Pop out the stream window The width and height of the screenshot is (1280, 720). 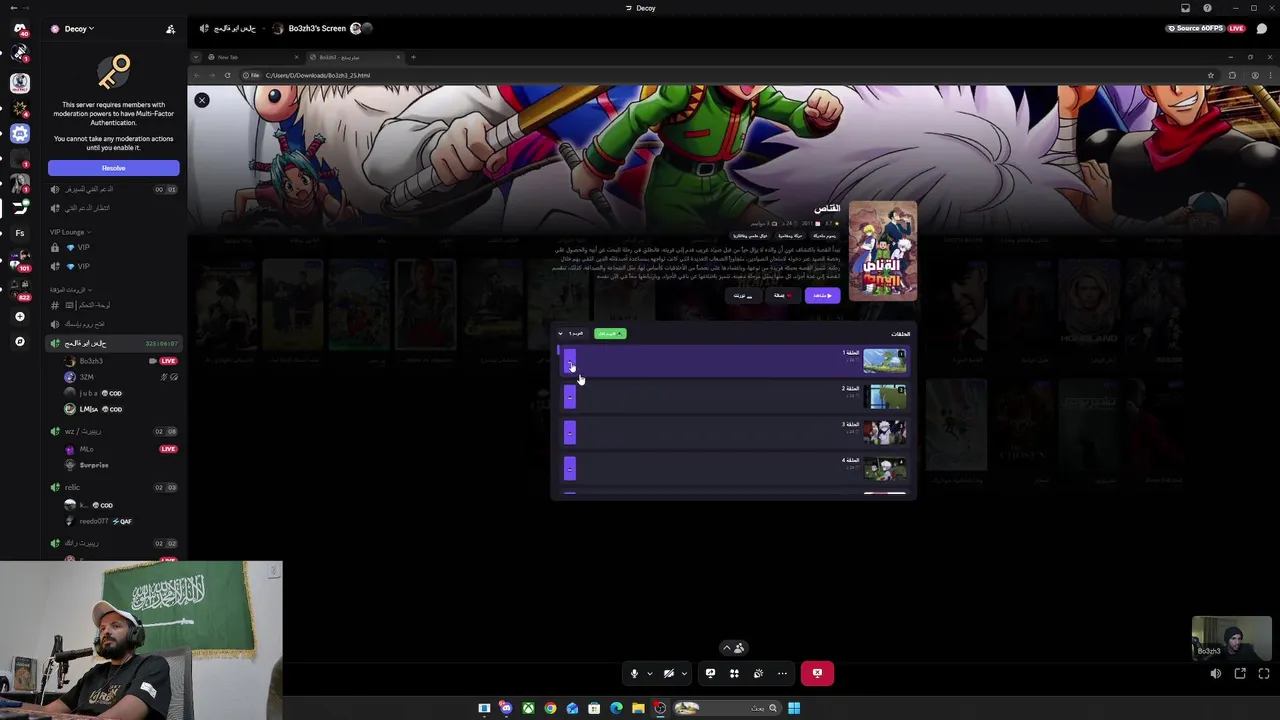[1240, 674]
